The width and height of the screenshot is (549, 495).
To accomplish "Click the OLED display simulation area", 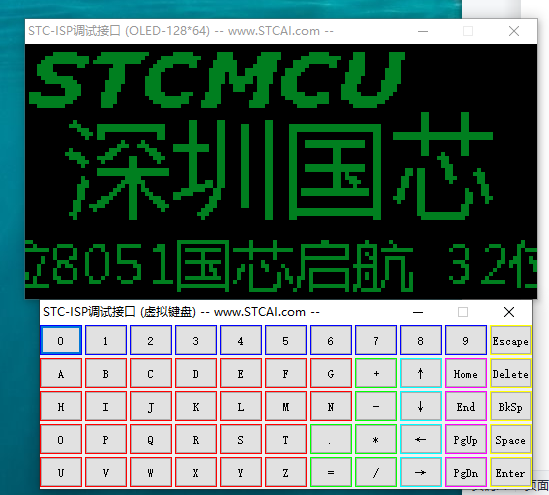I will pos(281,171).
